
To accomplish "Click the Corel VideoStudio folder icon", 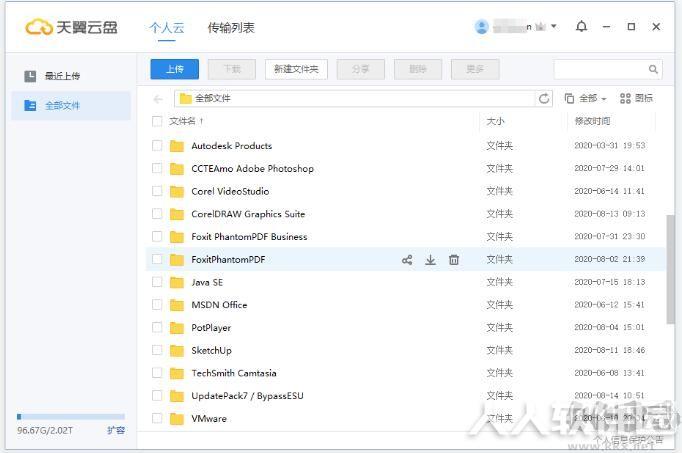I will pyautogui.click(x=177, y=191).
